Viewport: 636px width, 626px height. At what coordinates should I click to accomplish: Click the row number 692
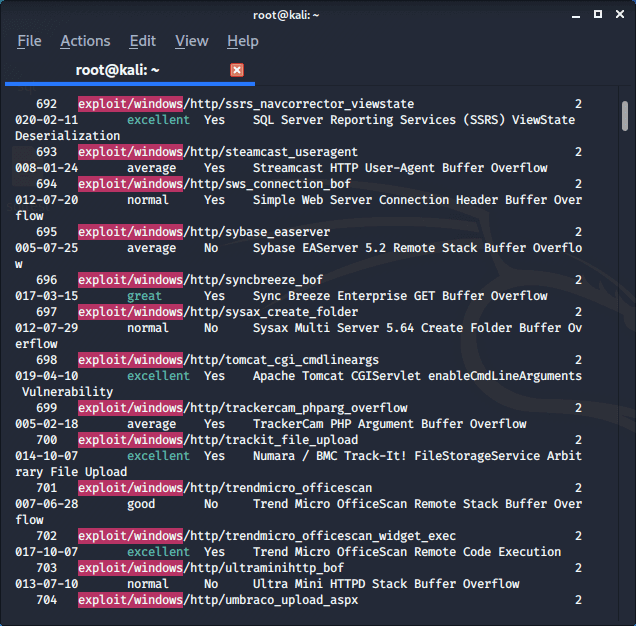tap(47, 104)
